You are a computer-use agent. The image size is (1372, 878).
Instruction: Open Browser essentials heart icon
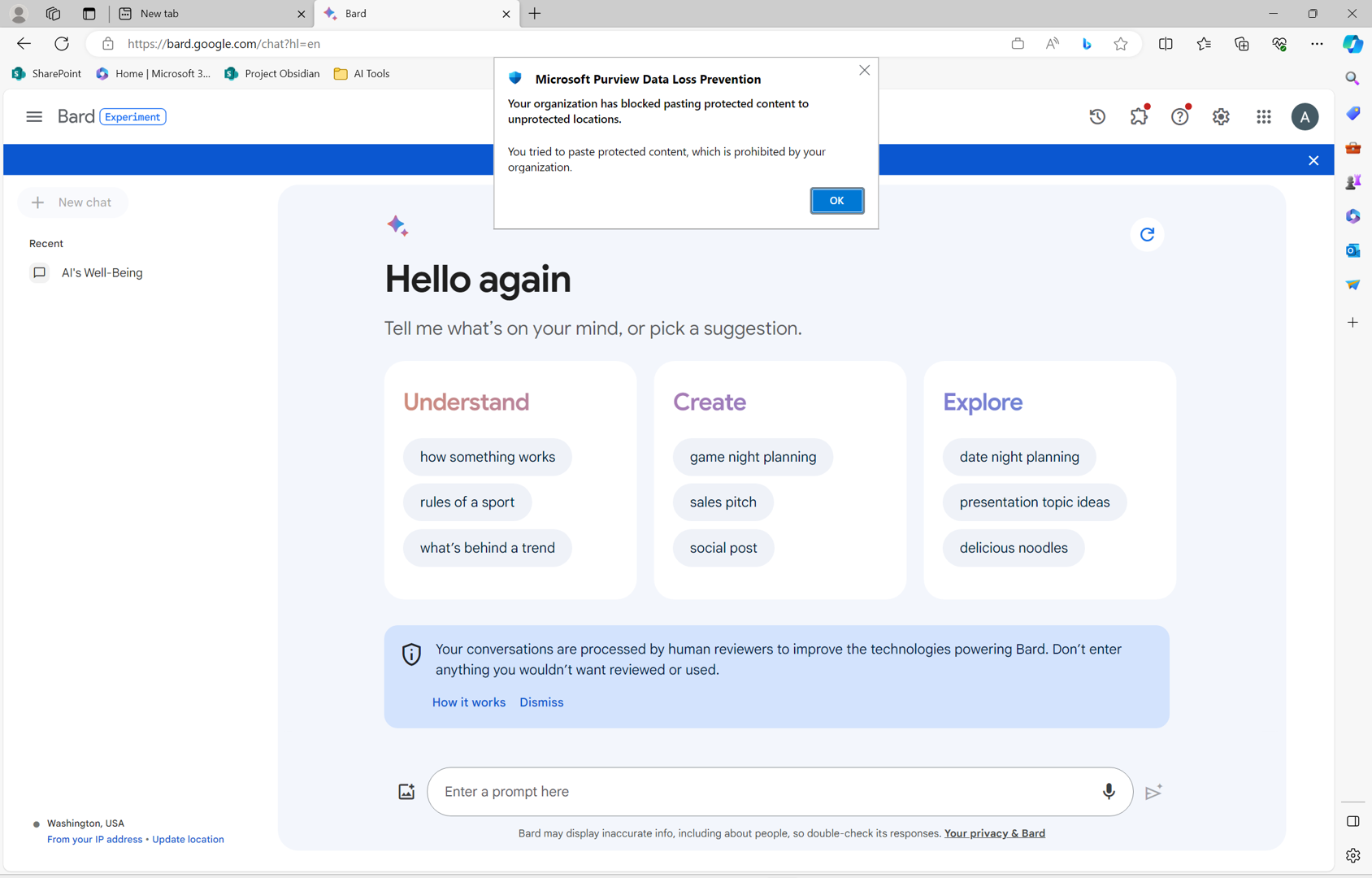click(1279, 44)
